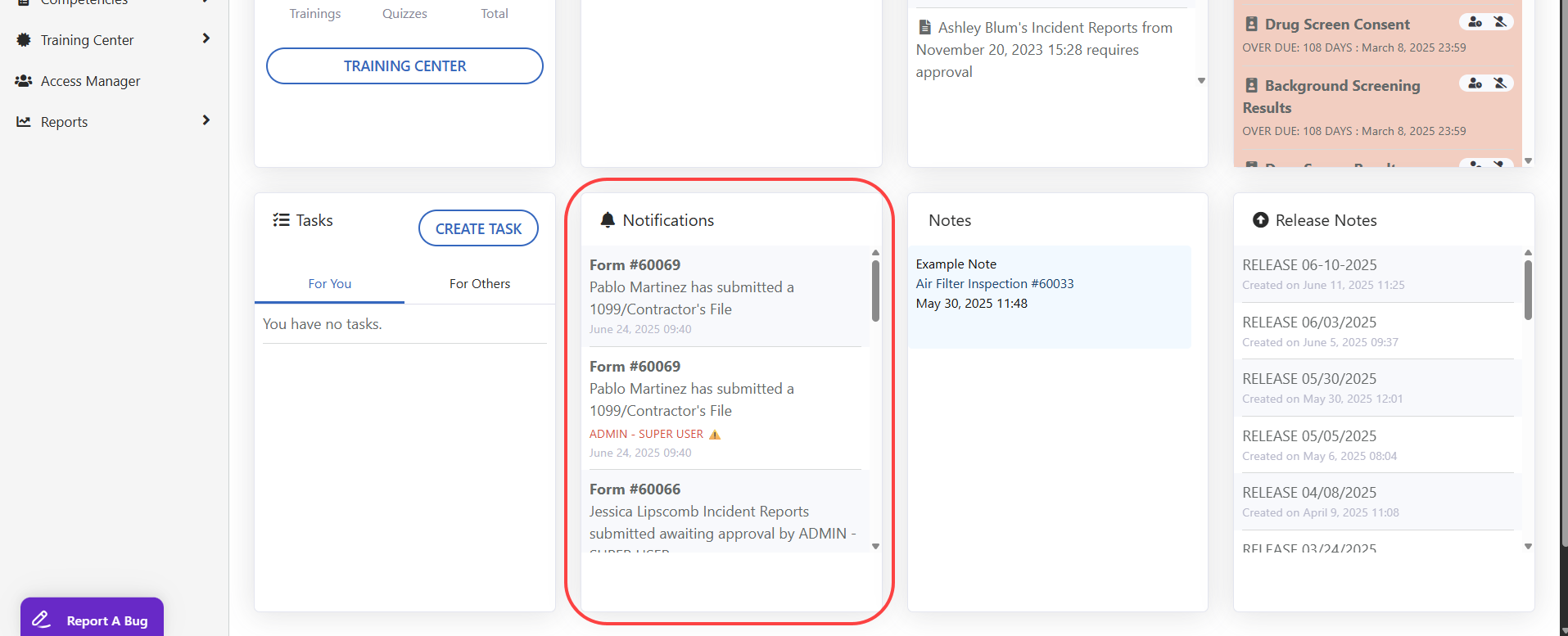Image resolution: width=1568 pixels, height=636 pixels.
Task: Click the user-slash icon on Drug Screen Consent
Action: tap(1500, 22)
